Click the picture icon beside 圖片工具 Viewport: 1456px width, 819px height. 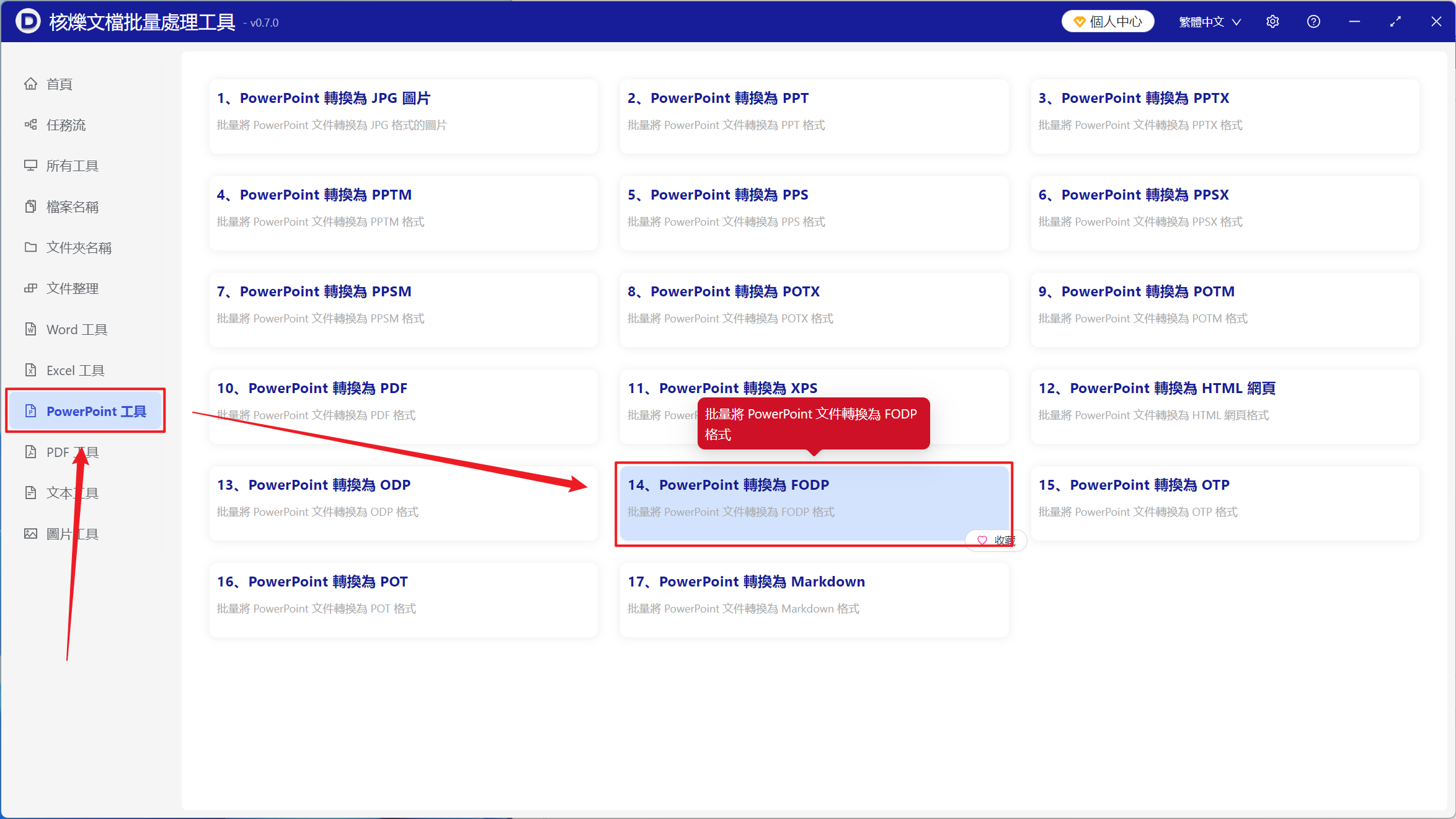tap(30, 534)
